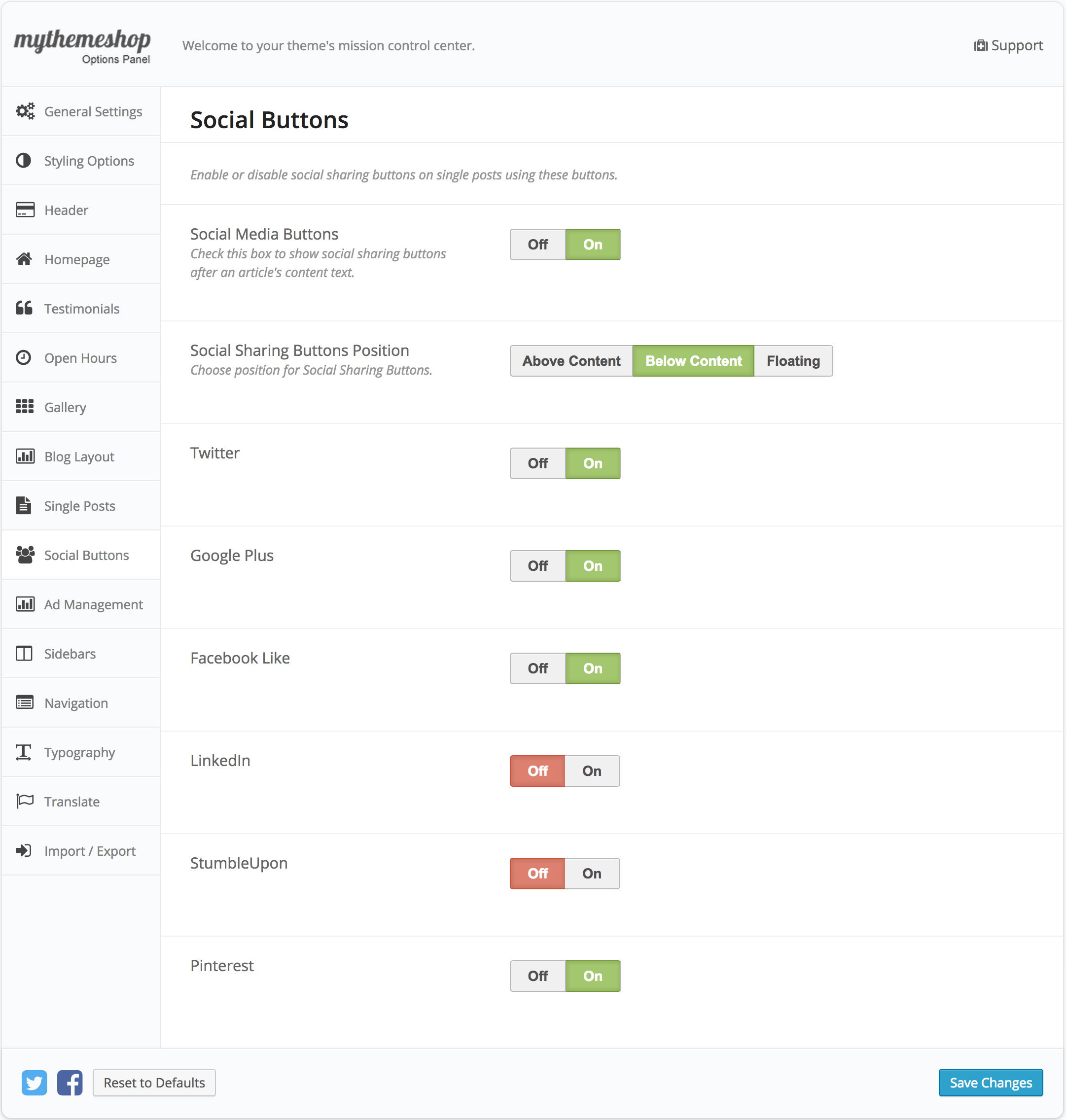Viewport: 1066px width, 1120px height.
Task: Open Typography settings in sidebar
Action: pos(79,752)
